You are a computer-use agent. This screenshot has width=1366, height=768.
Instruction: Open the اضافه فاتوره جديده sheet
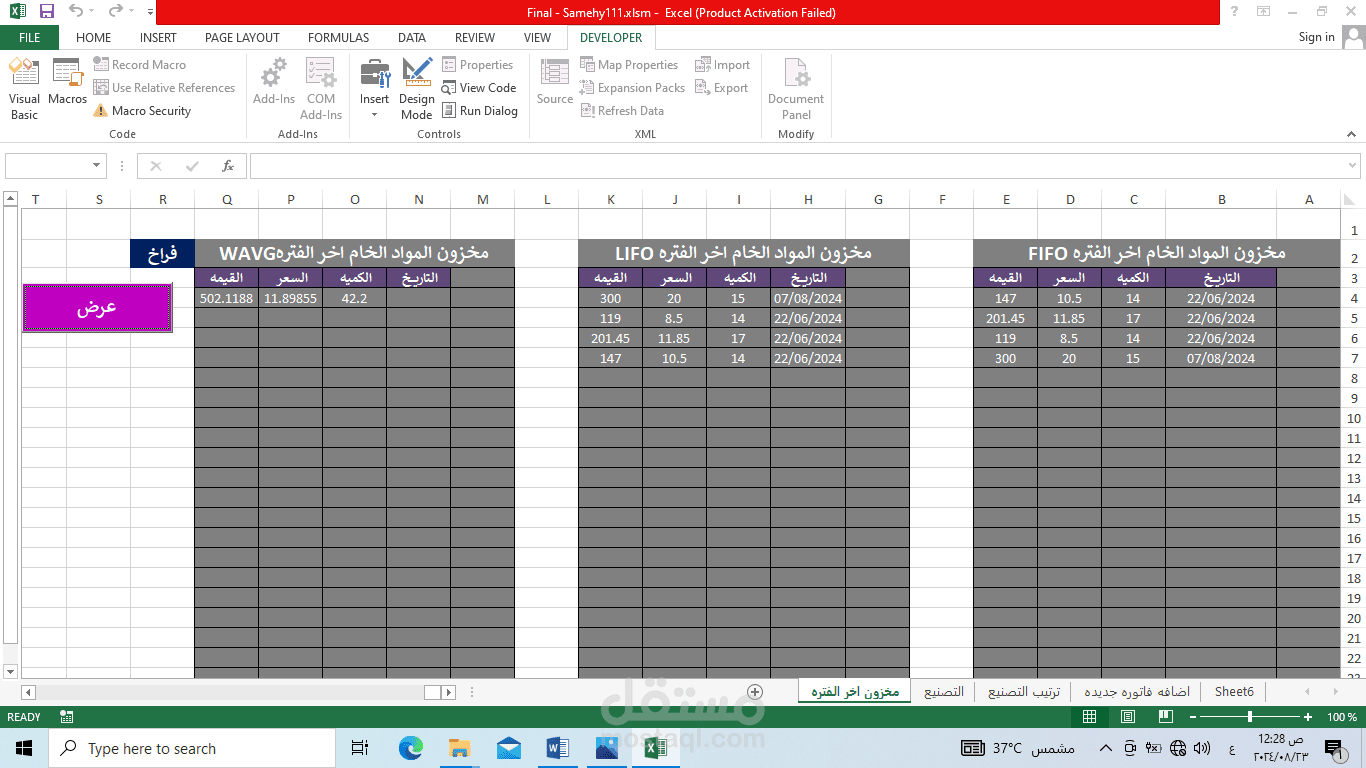pos(1136,691)
